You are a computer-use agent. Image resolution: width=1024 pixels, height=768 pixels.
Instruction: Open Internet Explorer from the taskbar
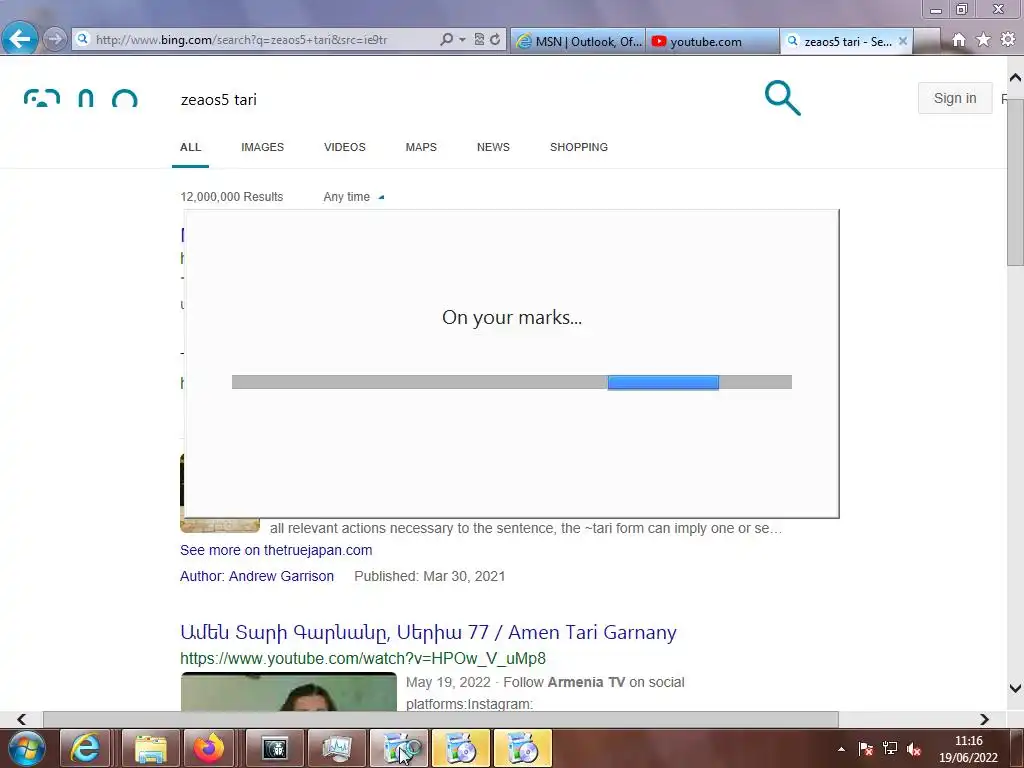coord(86,748)
